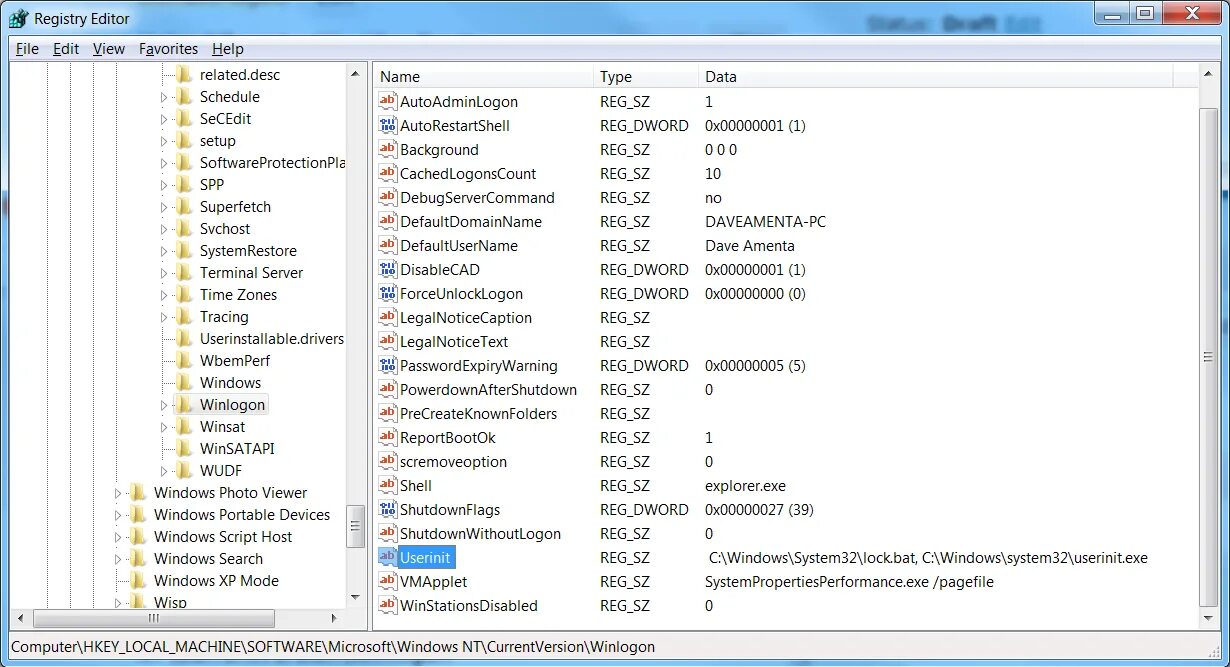Expand the Schedule key
This screenshot has width=1230, height=667.
pyautogui.click(x=165, y=97)
